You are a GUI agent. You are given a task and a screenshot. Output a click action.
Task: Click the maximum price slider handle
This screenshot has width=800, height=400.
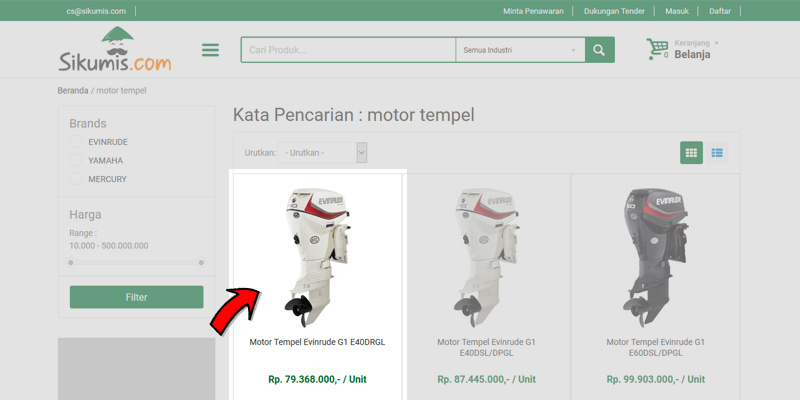[202, 262]
